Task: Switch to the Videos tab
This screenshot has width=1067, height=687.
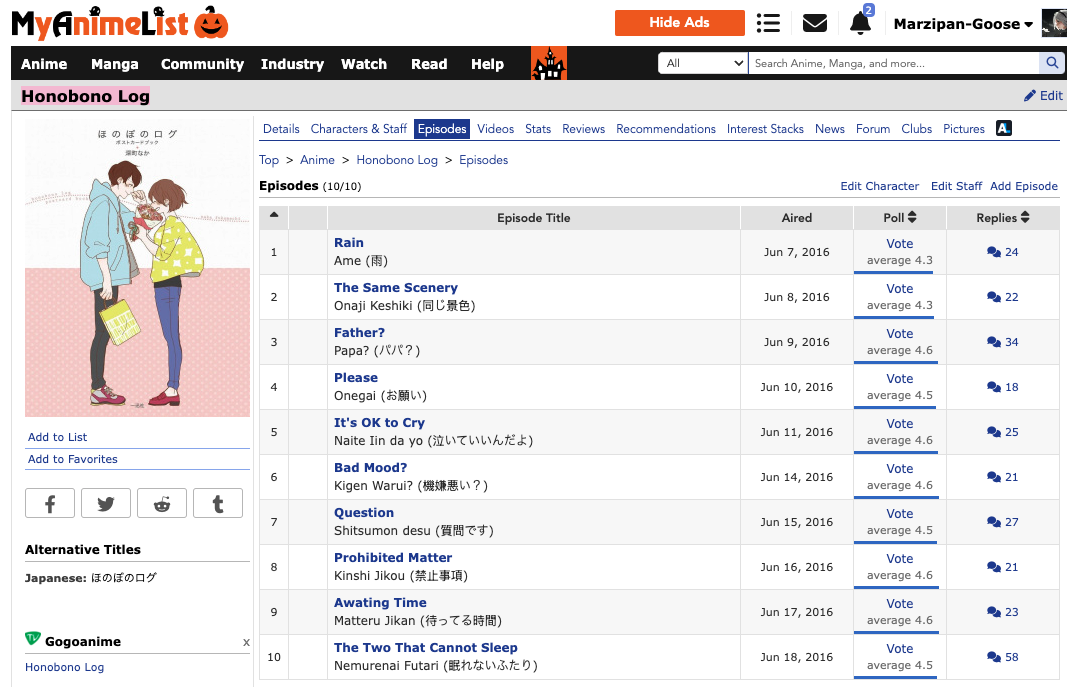Action: click(x=495, y=129)
